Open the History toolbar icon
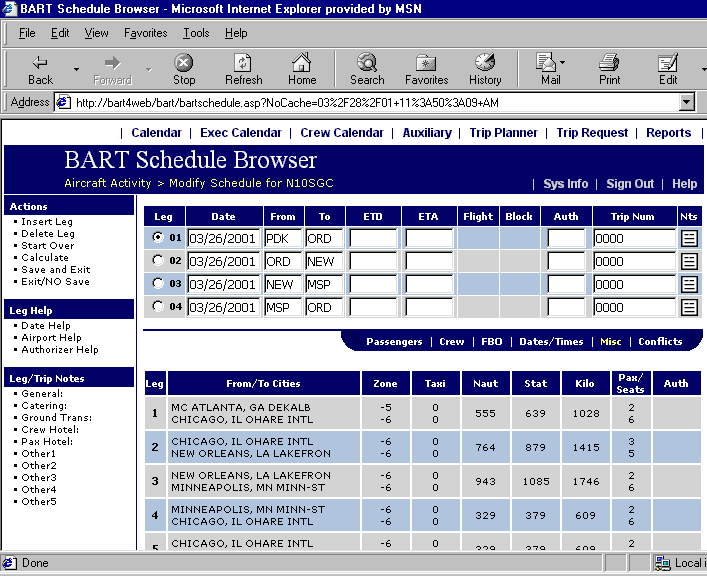This screenshot has height=576, width=707. [x=485, y=69]
